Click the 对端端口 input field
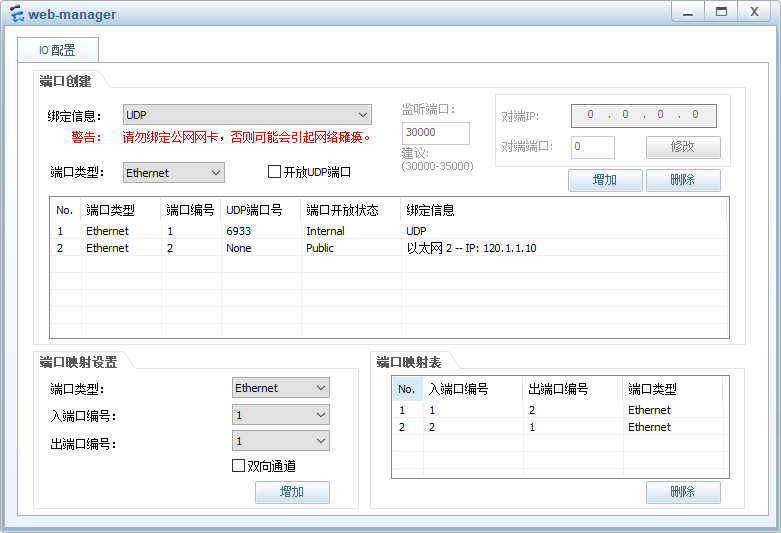Viewport: 781px width, 533px height. click(x=593, y=147)
